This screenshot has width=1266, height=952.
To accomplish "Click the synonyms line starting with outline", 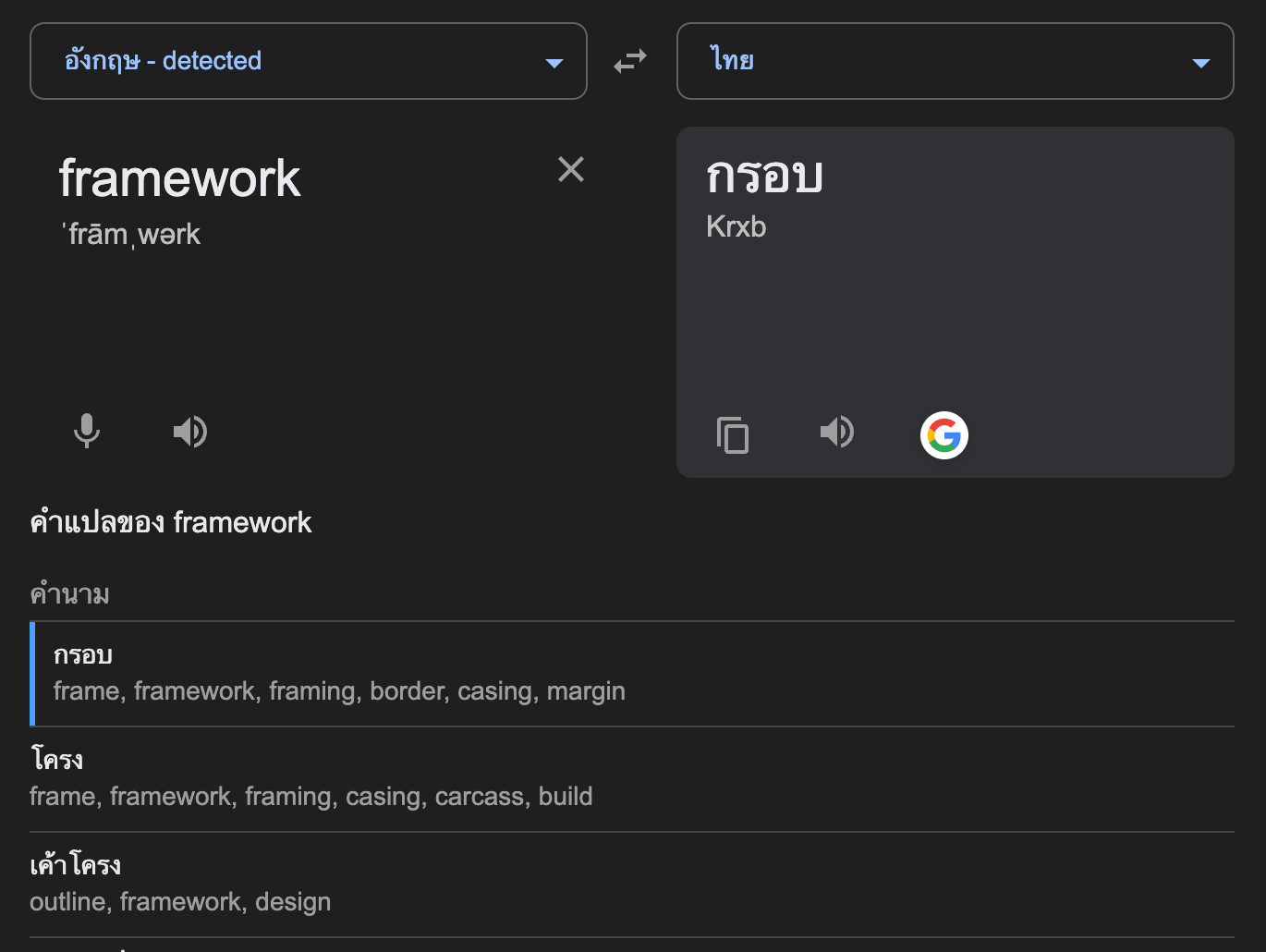I will click(x=180, y=902).
